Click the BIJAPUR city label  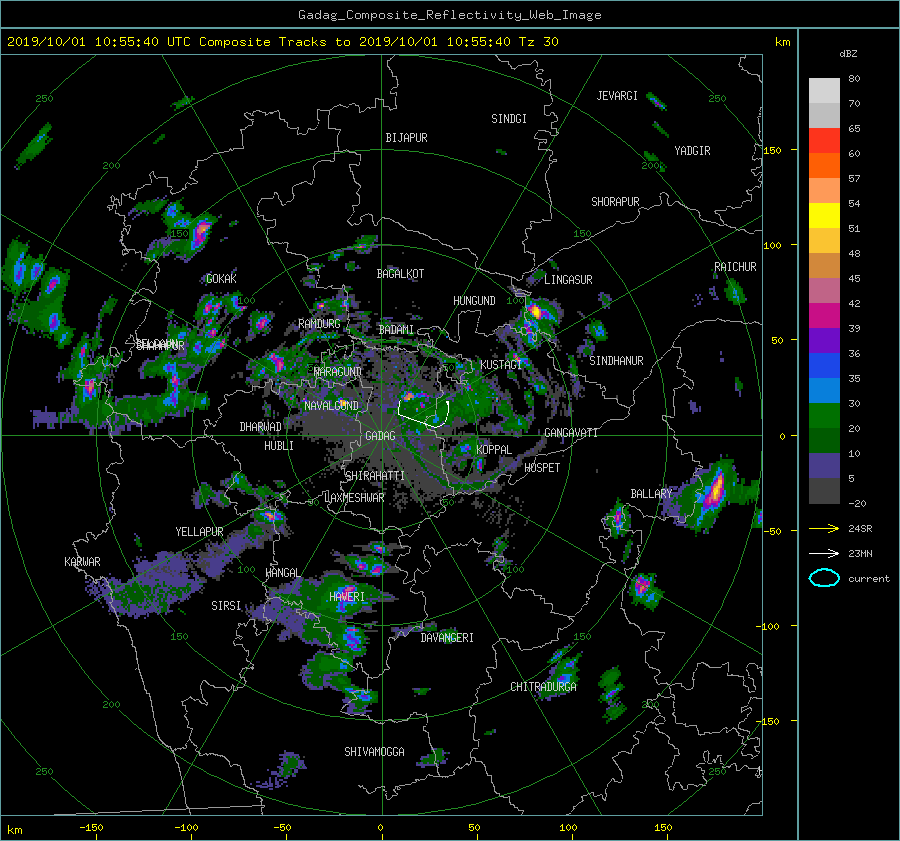click(406, 138)
